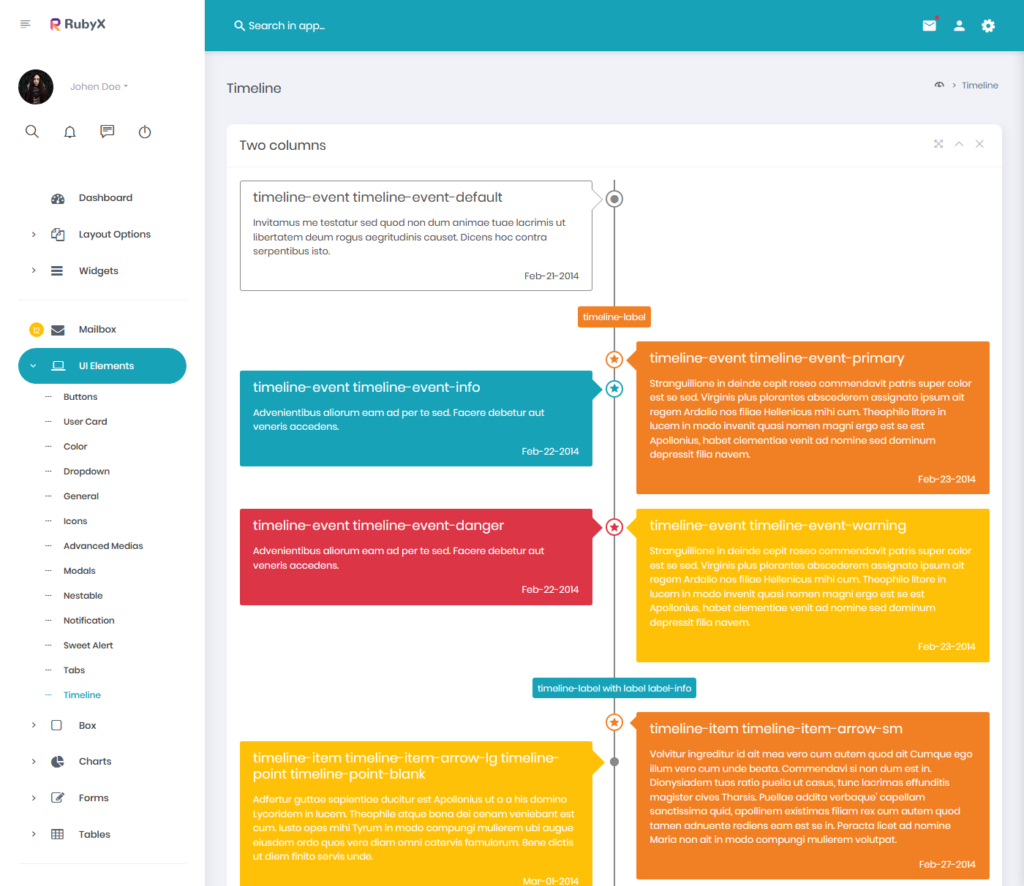Open the chat messages icon in sidebar

(107, 131)
